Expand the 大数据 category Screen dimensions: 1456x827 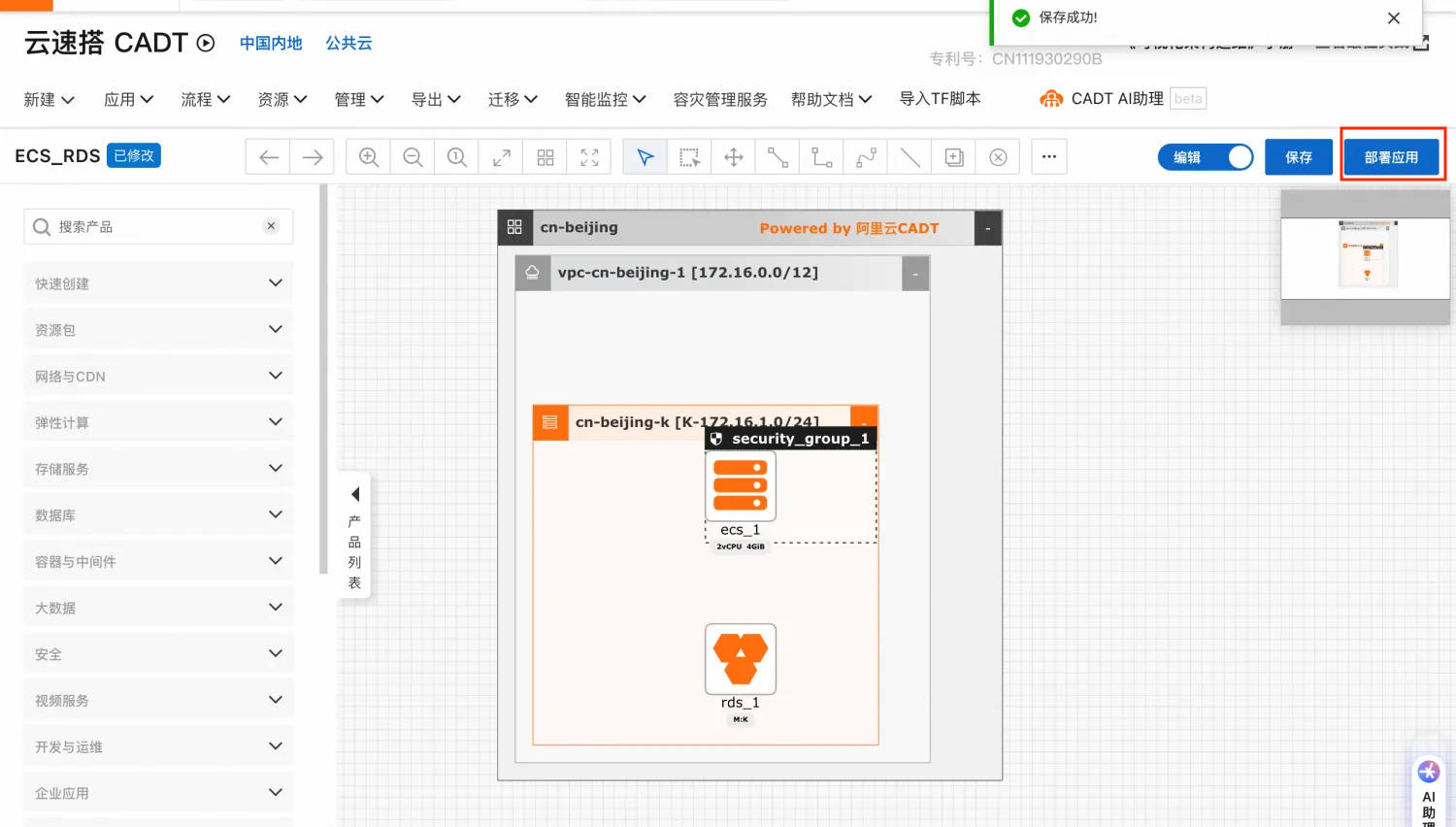coord(158,608)
